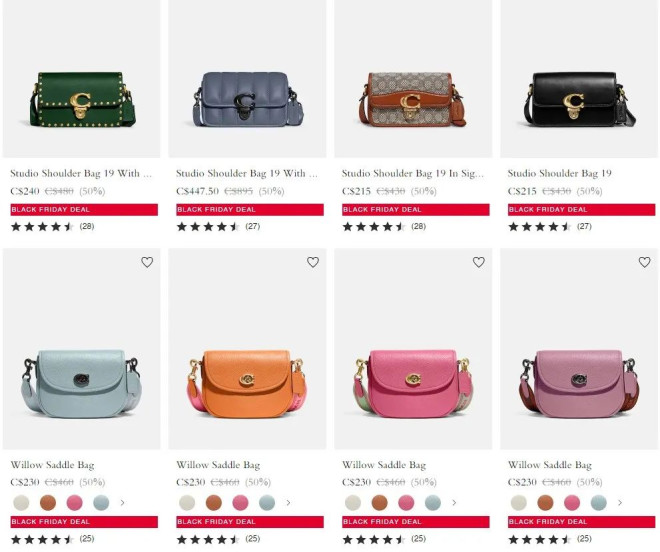Open Studio Shoulder Bag 19 In Signature link
The width and height of the screenshot is (660, 552).
click(x=412, y=173)
